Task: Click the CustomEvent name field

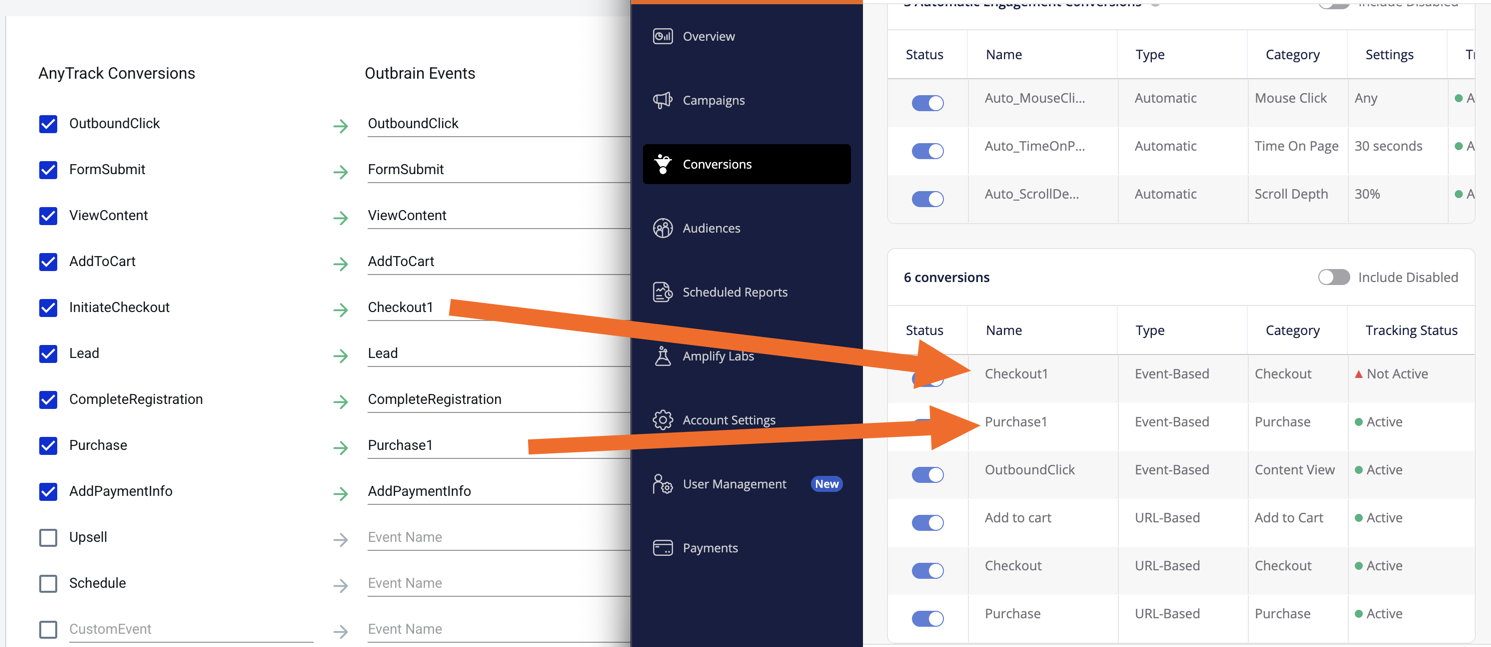Action: (x=191, y=630)
